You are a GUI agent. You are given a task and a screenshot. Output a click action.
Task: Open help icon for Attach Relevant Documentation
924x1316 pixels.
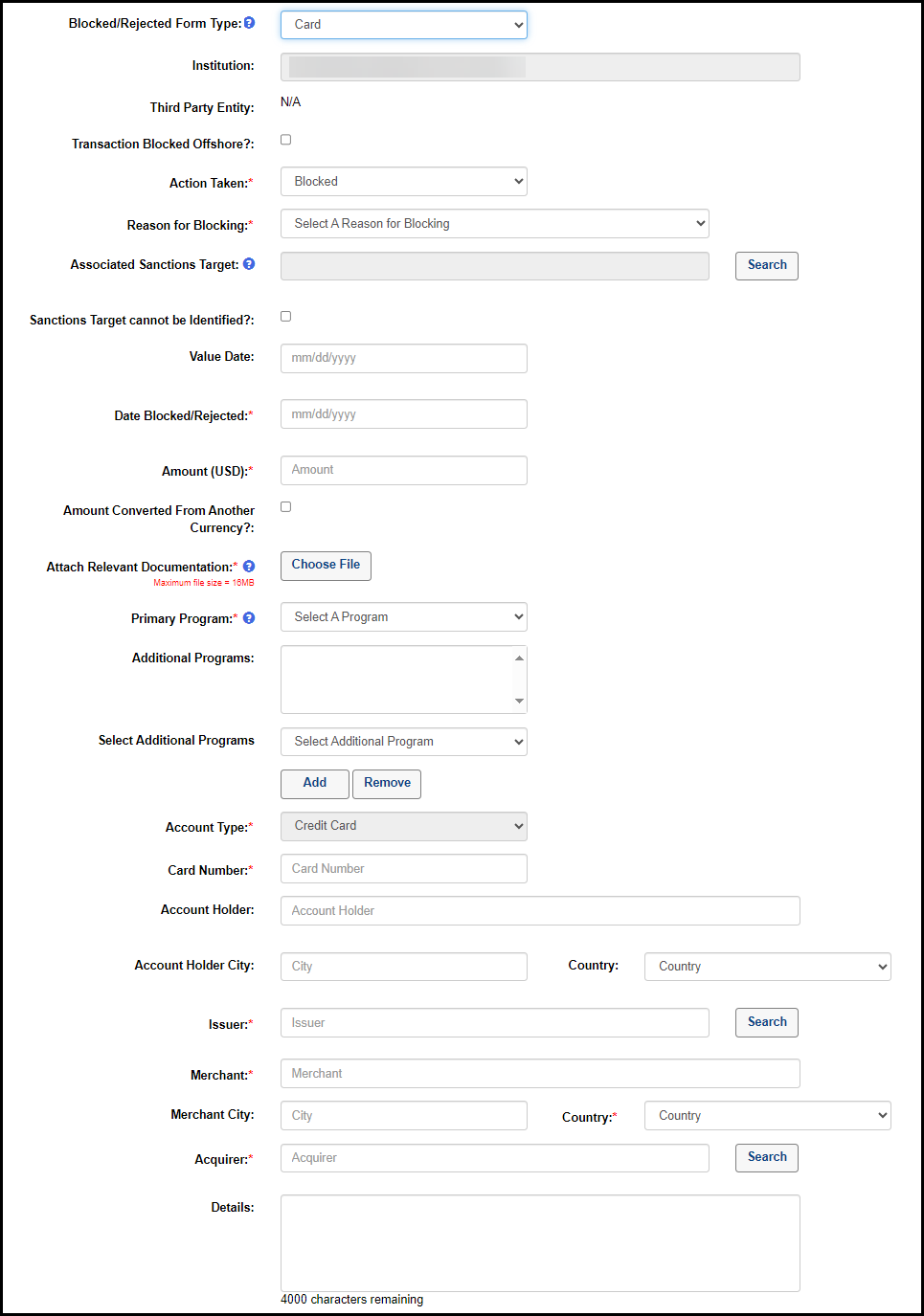[x=249, y=567]
